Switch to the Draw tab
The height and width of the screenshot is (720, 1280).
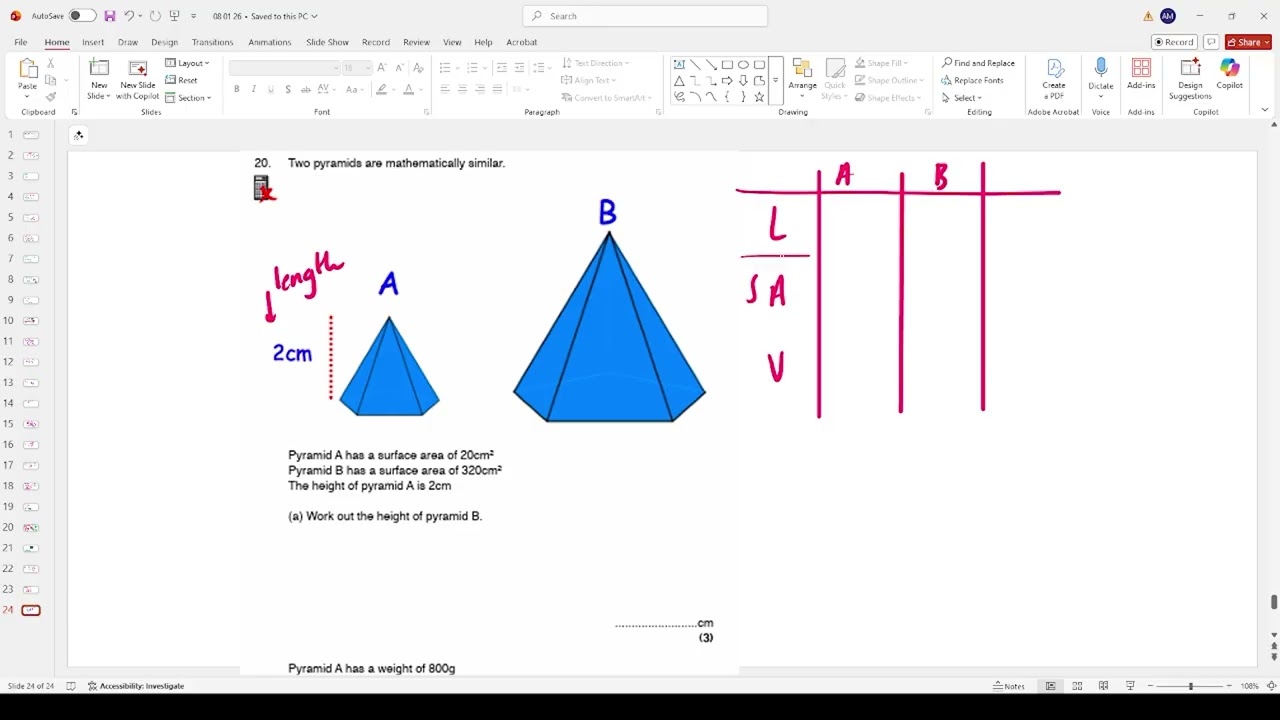pos(128,42)
